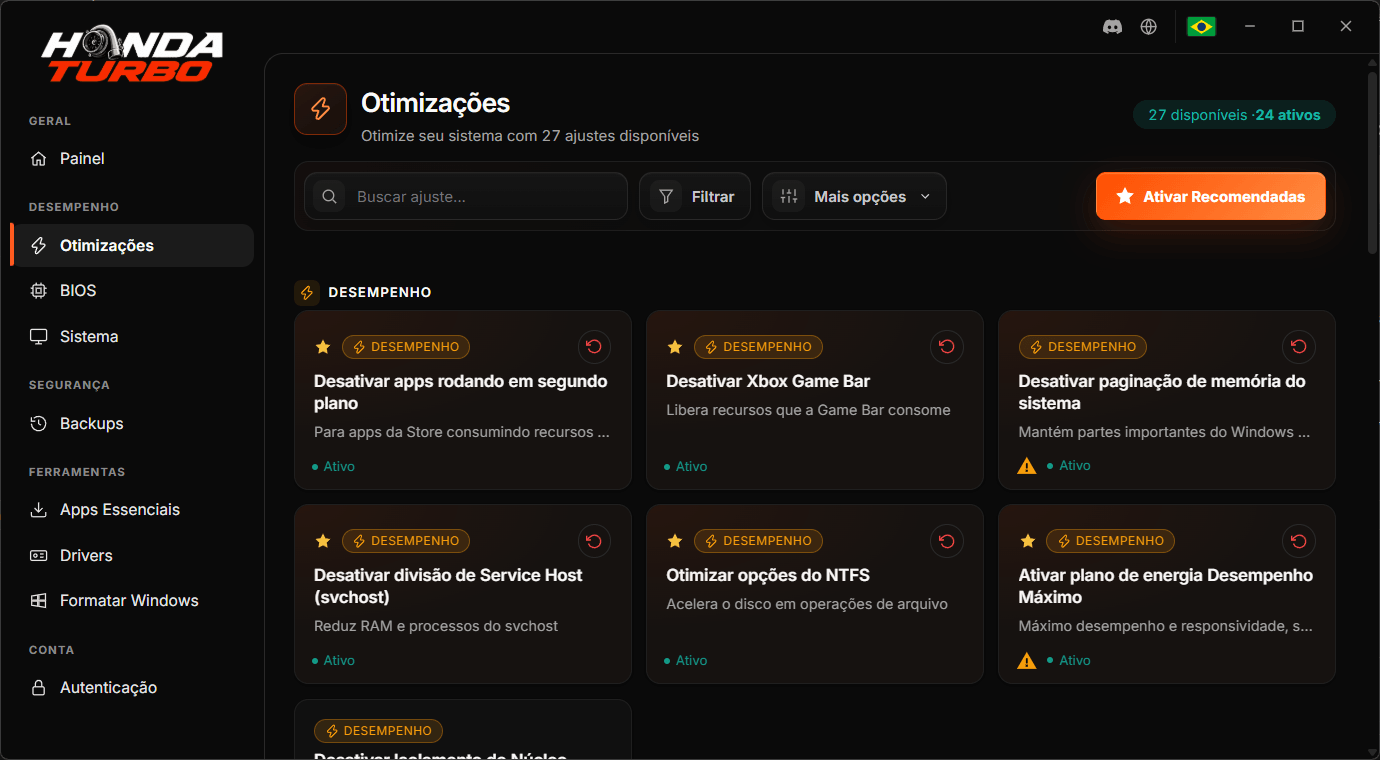Image resolution: width=1380 pixels, height=760 pixels.
Task: Click Ativo status on Desativar Xbox Game Bar card
Action: tap(686, 467)
